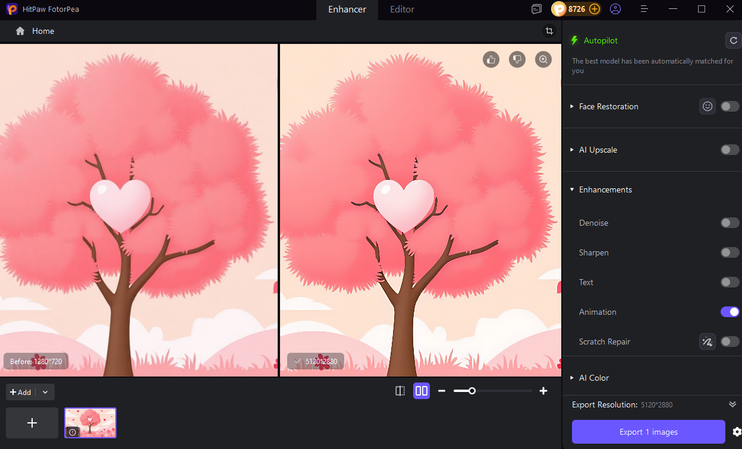Select the side-by-side compare view icon
The image size is (742, 449).
tap(422, 391)
